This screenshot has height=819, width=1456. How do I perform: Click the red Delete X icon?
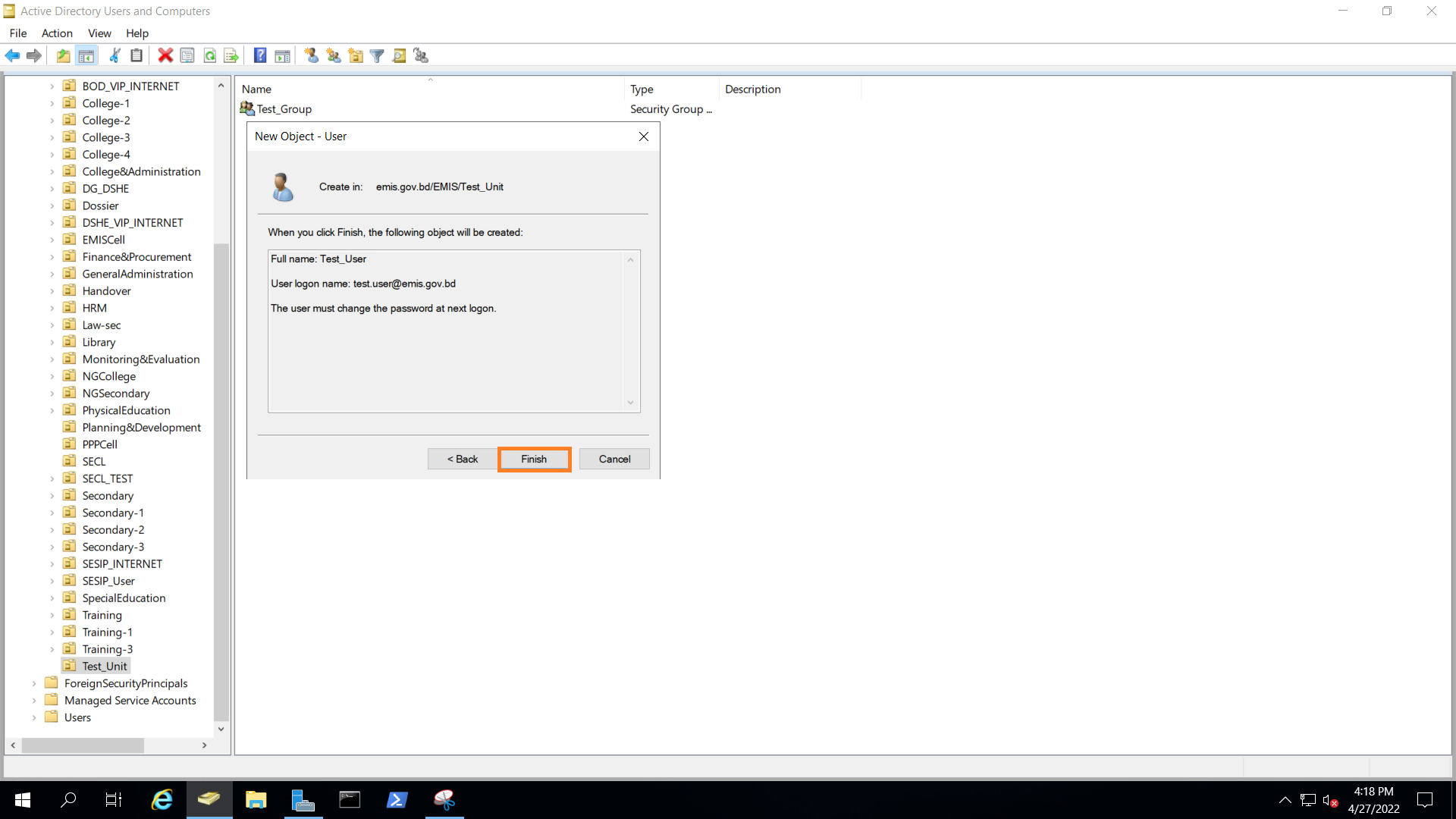tap(165, 55)
